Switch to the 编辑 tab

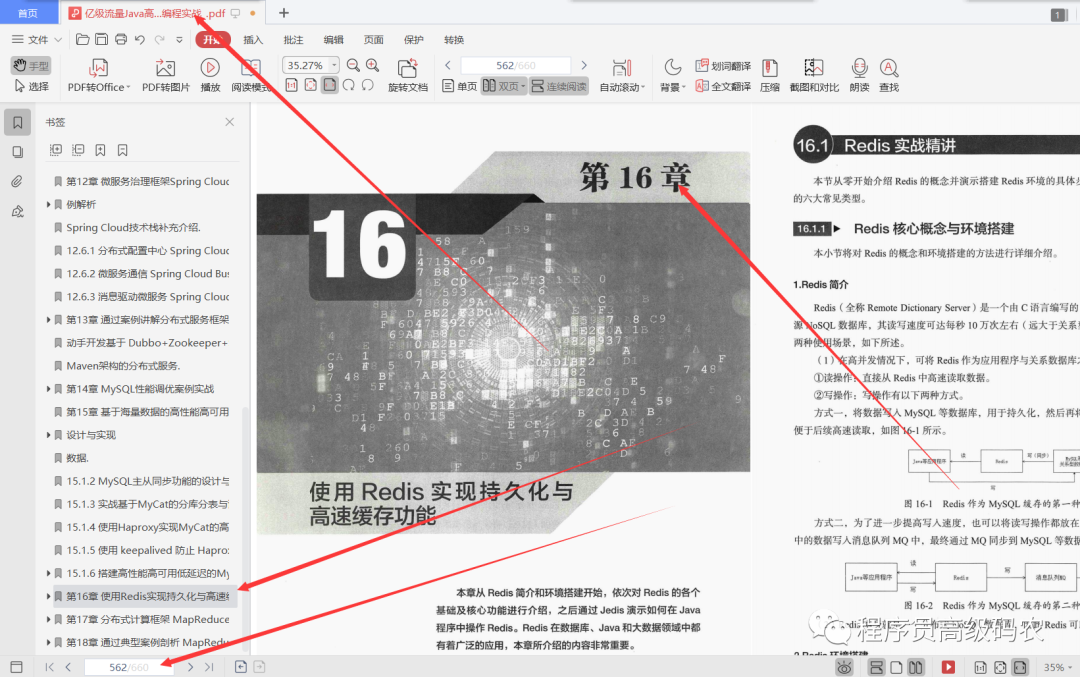[333, 40]
